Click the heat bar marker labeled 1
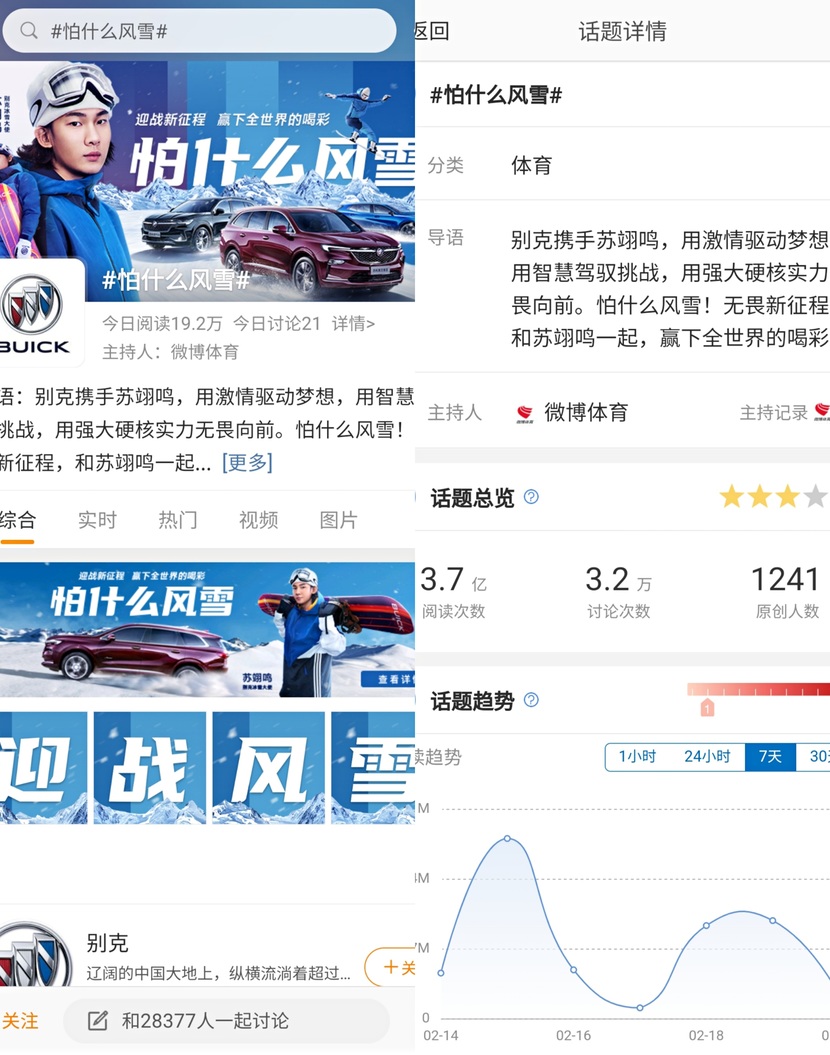 click(707, 708)
